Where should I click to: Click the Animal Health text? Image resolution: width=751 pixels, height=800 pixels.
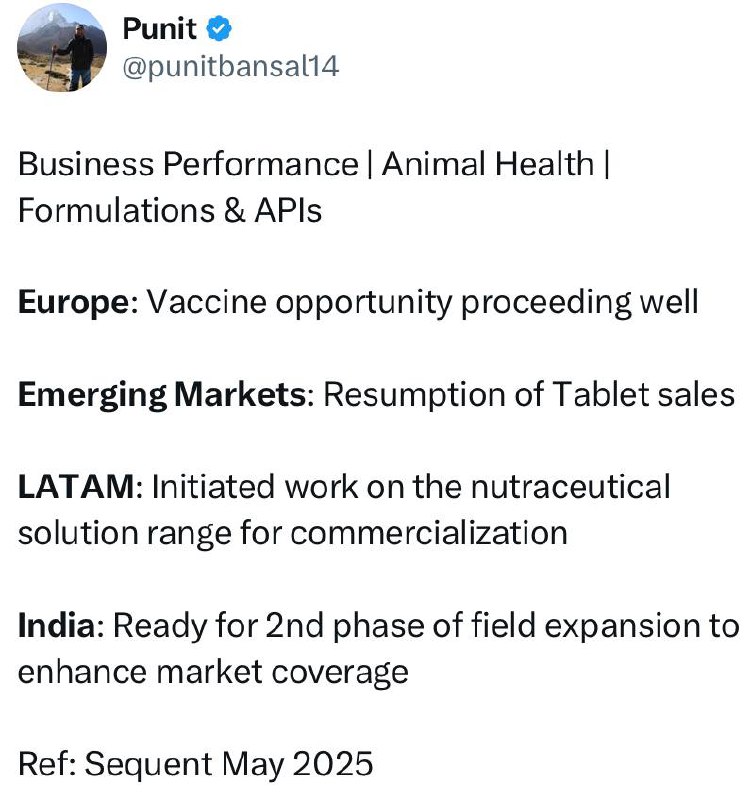tap(488, 164)
